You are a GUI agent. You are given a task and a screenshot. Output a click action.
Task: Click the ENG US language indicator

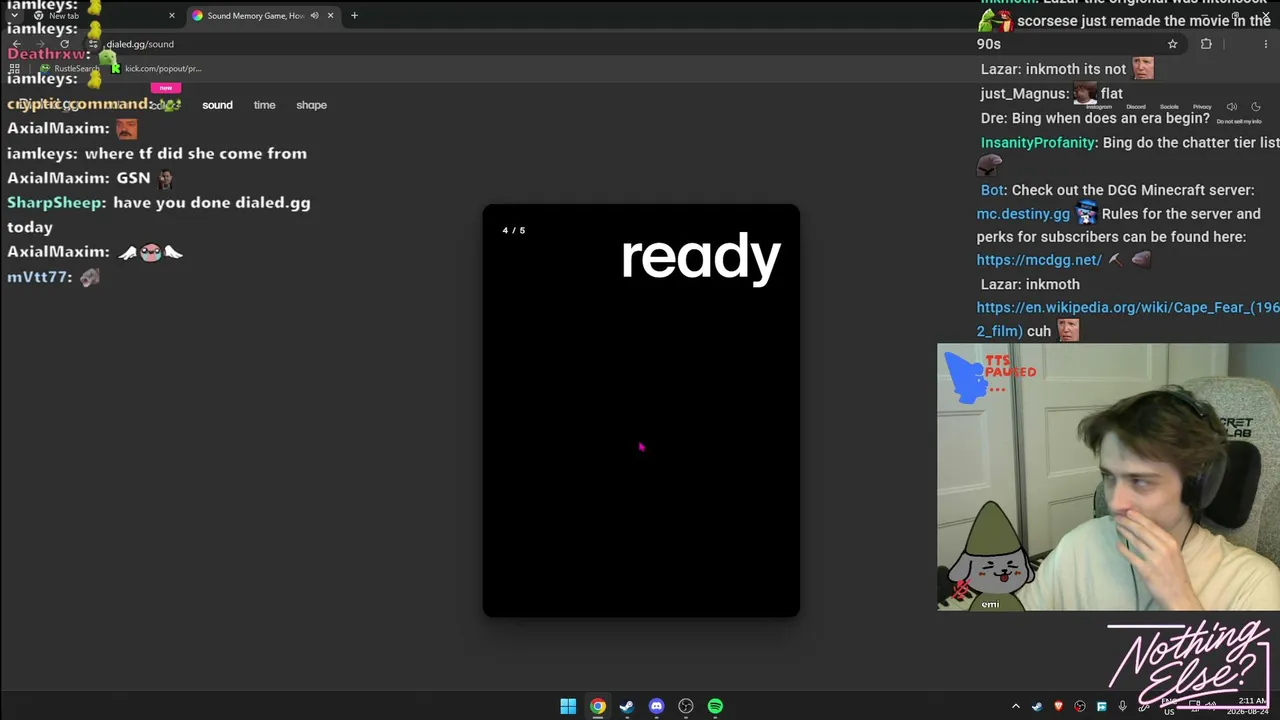point(1168,707)
